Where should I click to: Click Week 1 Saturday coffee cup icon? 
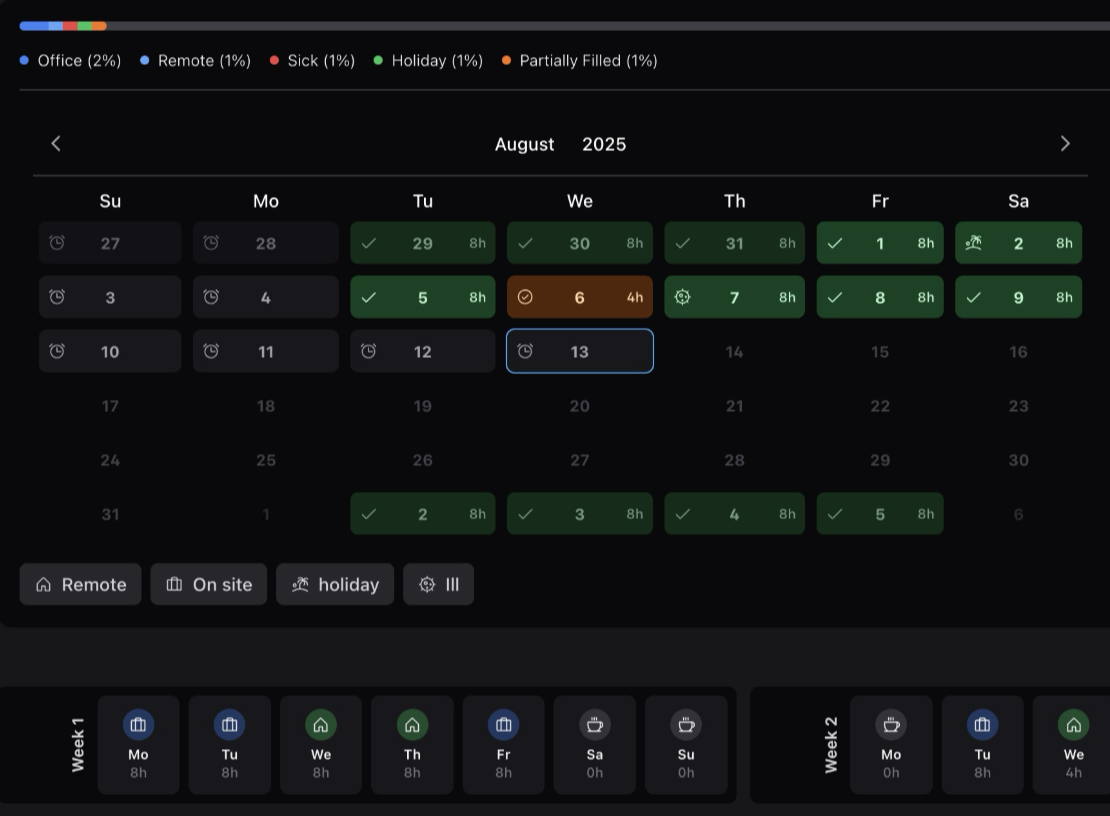pyautogui.click(x=595, y=725)
